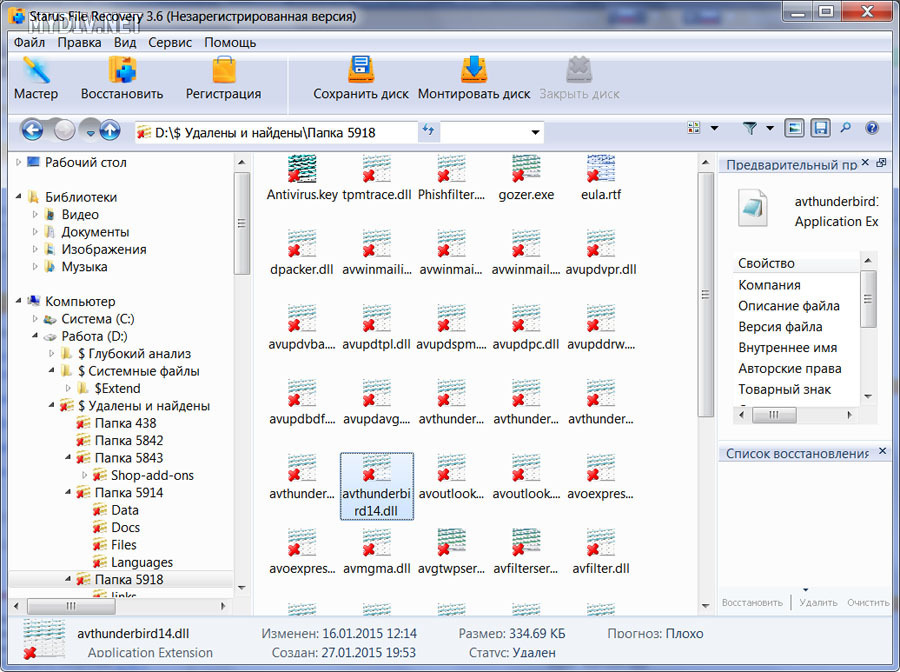Click the blue help question icon
900x672 pixels.
(x=872, y=129)
